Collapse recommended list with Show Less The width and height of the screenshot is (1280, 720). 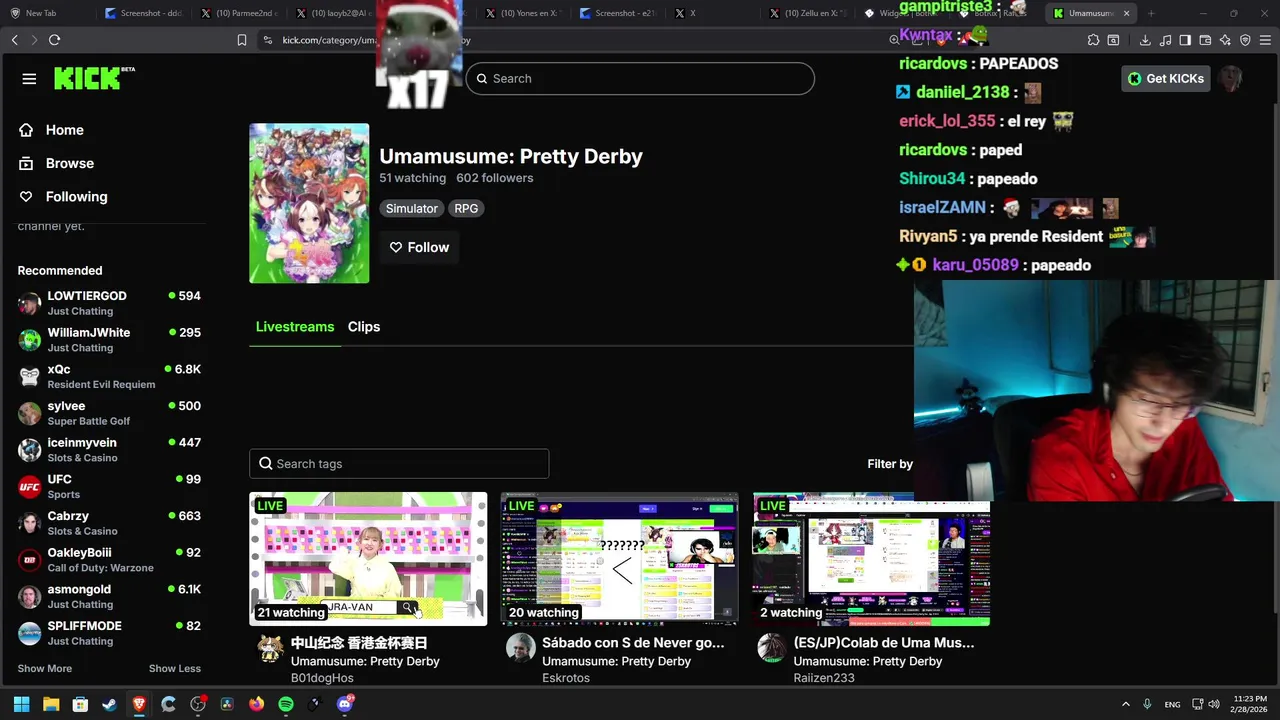point(175,668)
